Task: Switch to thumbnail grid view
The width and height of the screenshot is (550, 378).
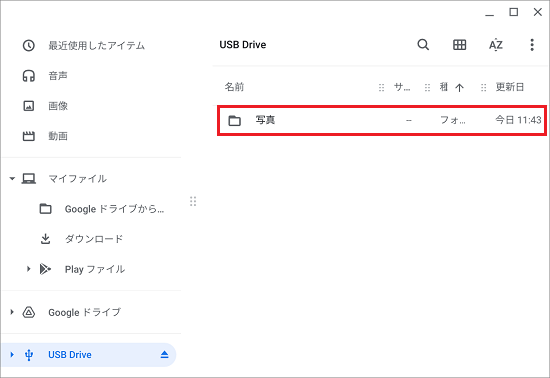Action: pos(459,45)
